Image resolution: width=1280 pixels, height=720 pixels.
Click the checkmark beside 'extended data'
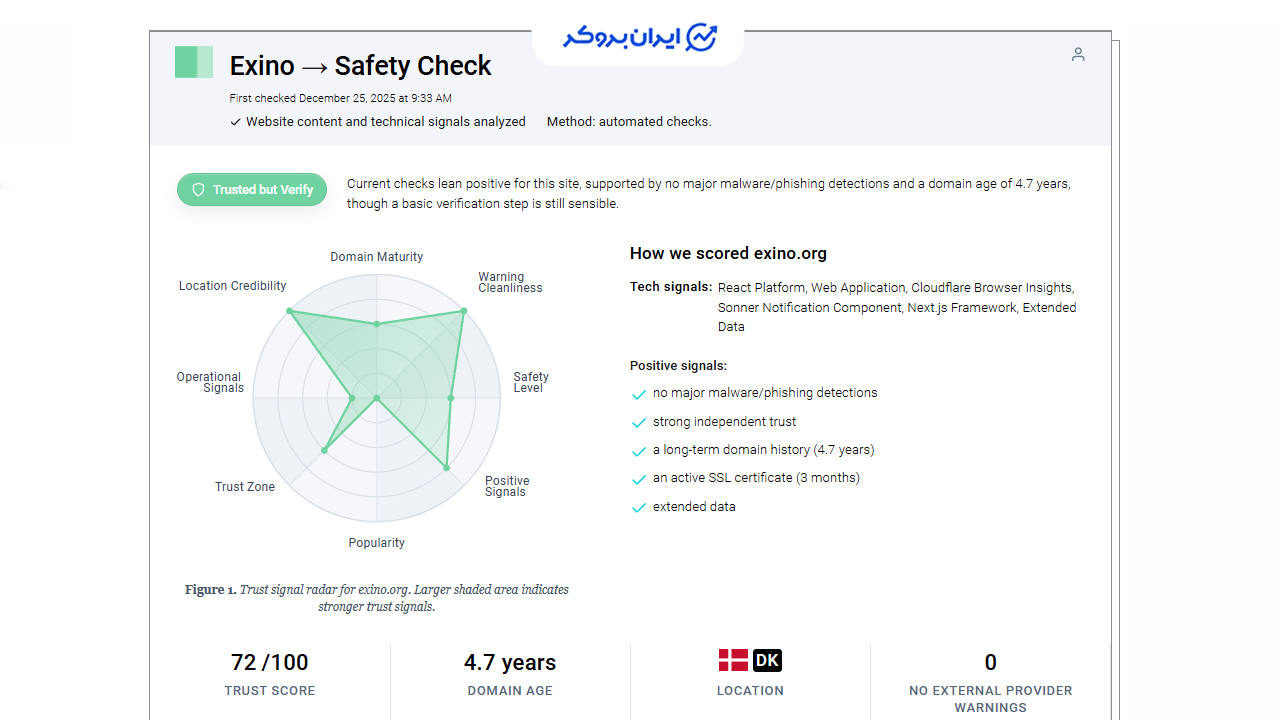639,508
